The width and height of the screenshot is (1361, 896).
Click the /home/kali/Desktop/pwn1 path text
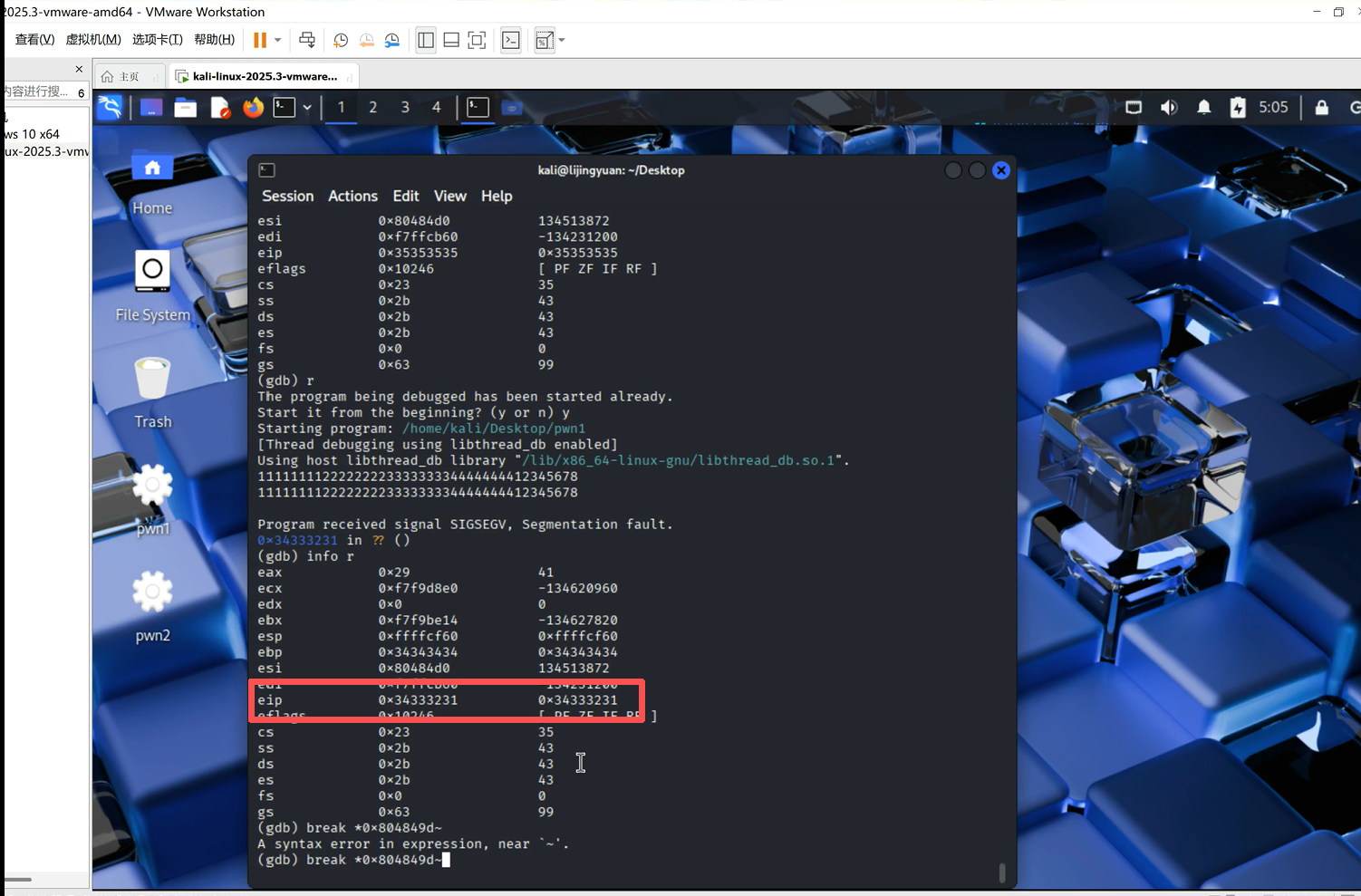point(494,429)
